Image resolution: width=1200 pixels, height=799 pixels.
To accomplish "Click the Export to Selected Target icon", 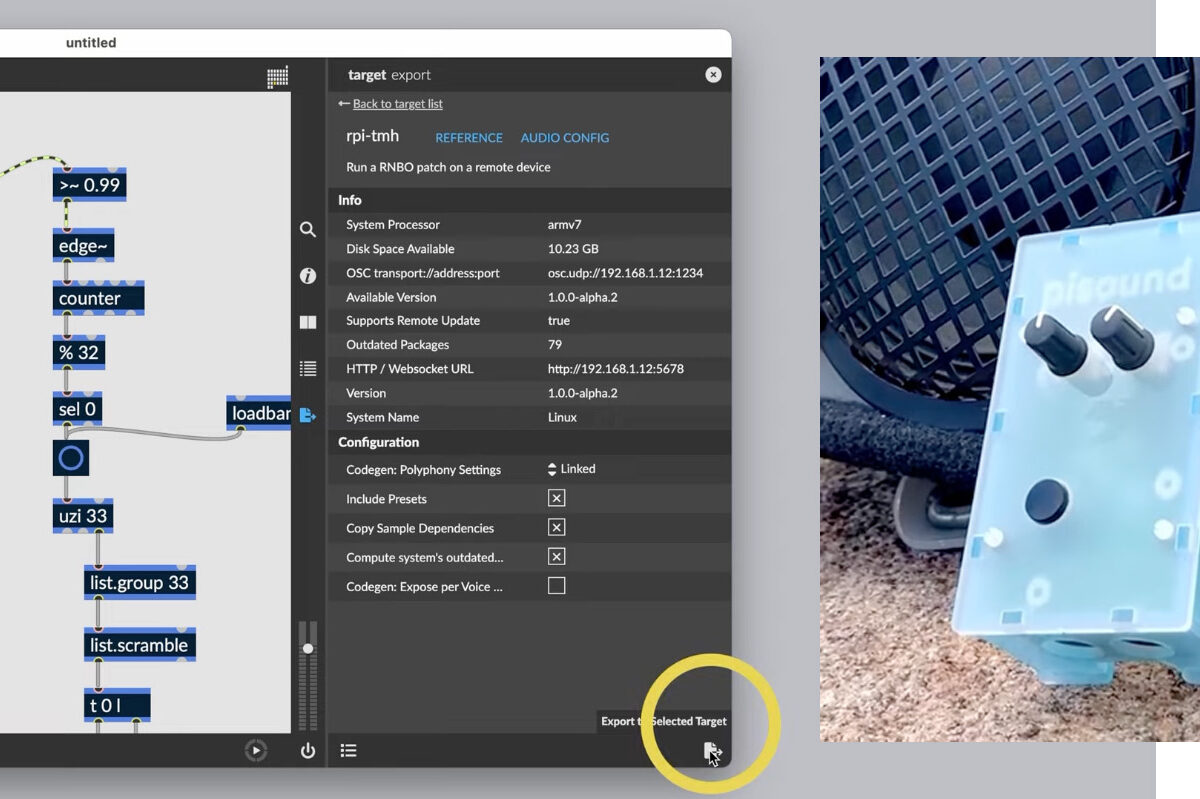I will [x=712, y=752].
